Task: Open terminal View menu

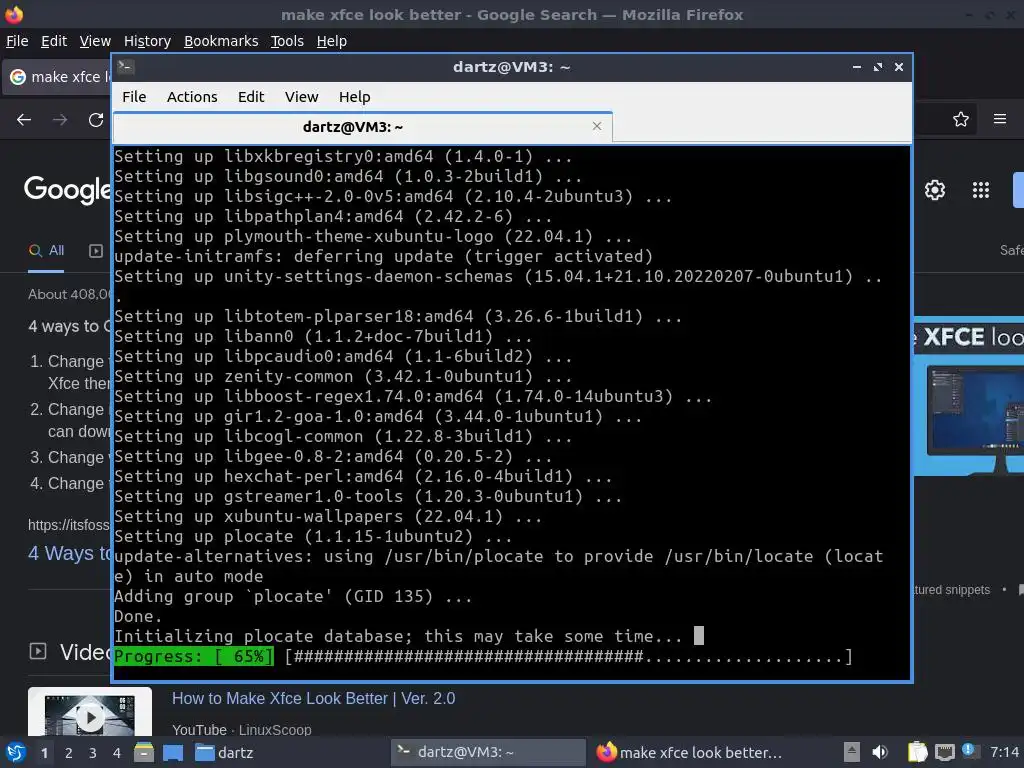Action: tap(301, 97)
